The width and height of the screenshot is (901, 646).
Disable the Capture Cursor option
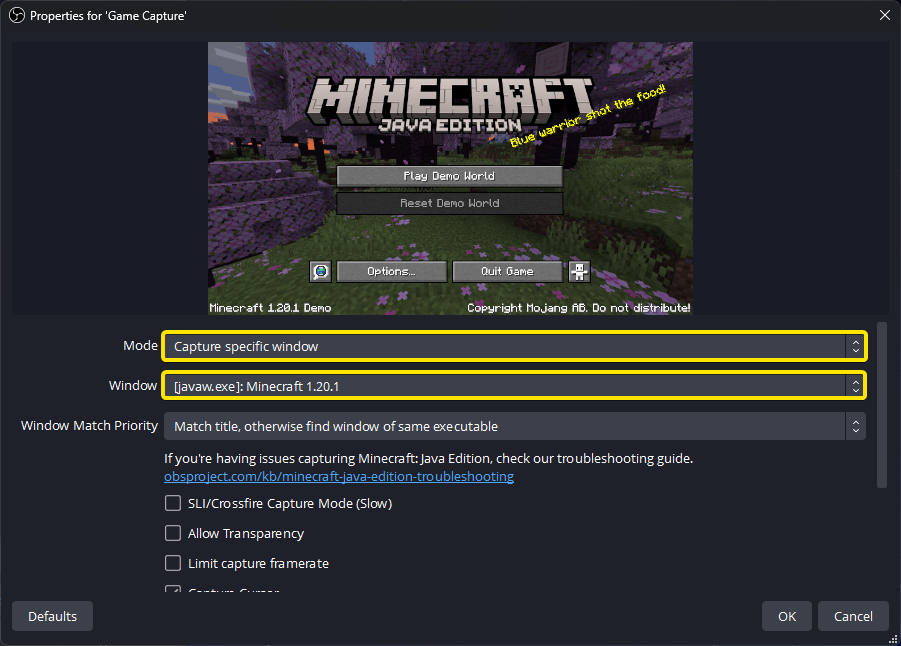(x=172, y=590)
